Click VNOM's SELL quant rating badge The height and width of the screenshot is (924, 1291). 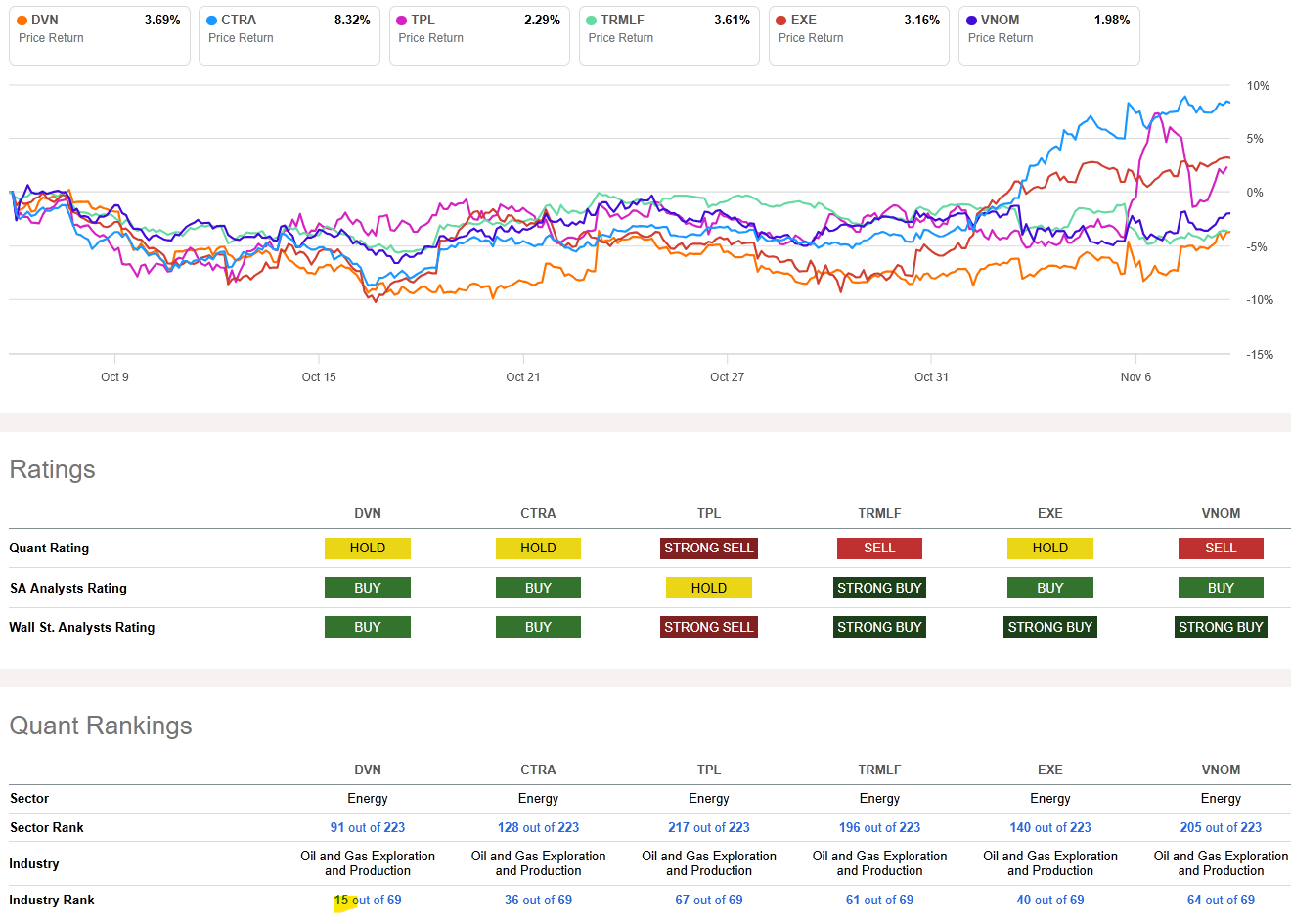[1221, 548]
